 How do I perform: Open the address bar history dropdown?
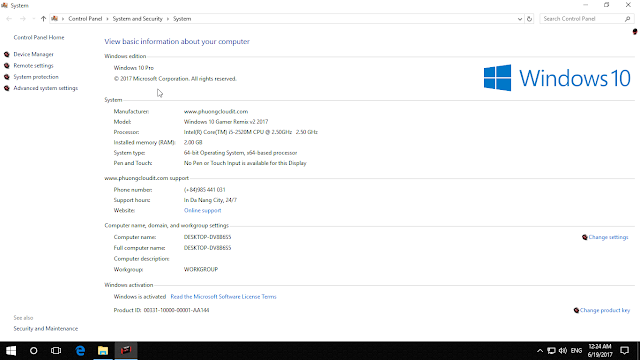coord(520,19)
